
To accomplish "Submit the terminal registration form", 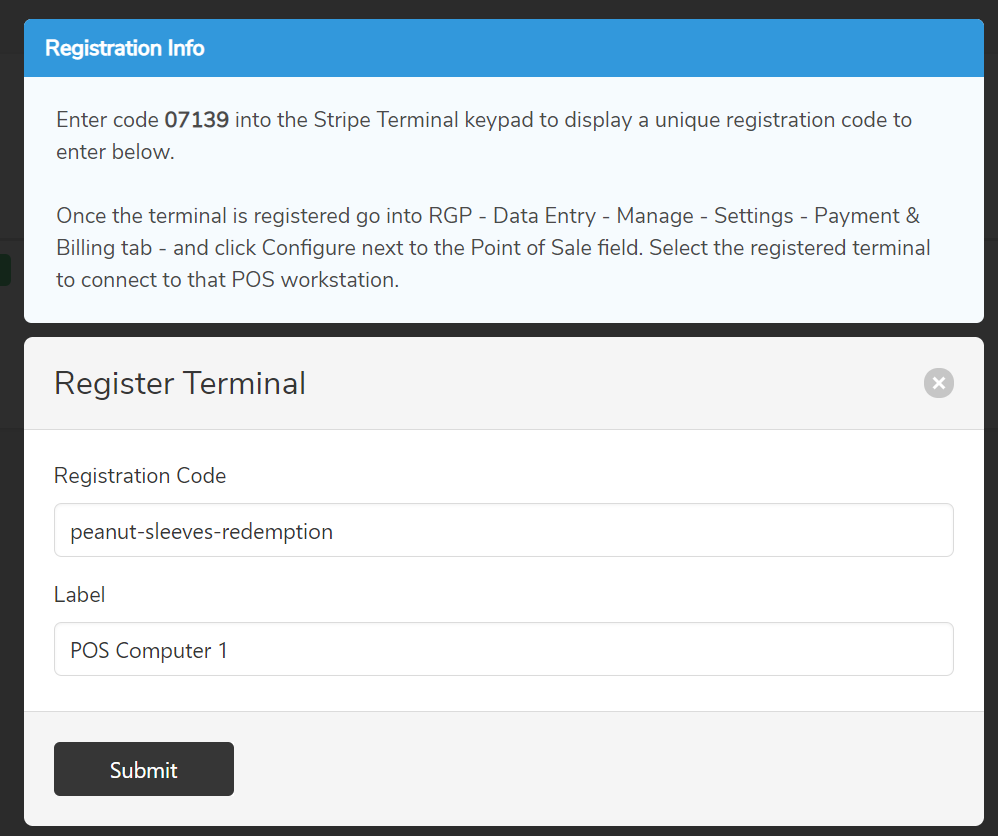I will coord(144,769).
